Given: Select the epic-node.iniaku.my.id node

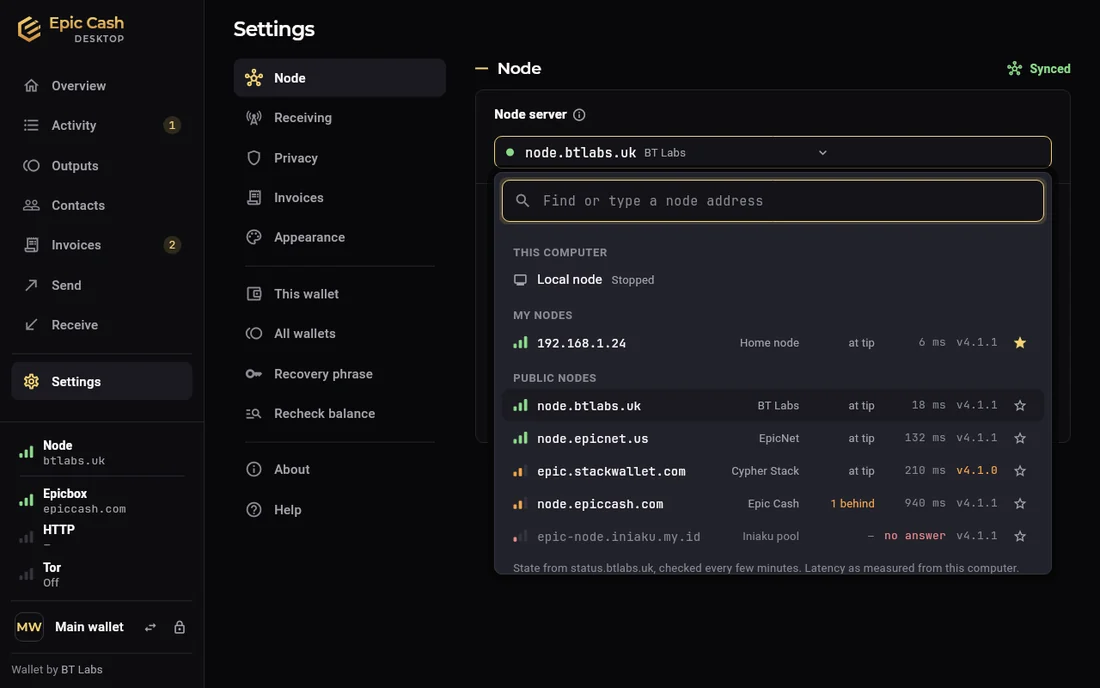Looking at the screenshot, I should tap(772, 537).
